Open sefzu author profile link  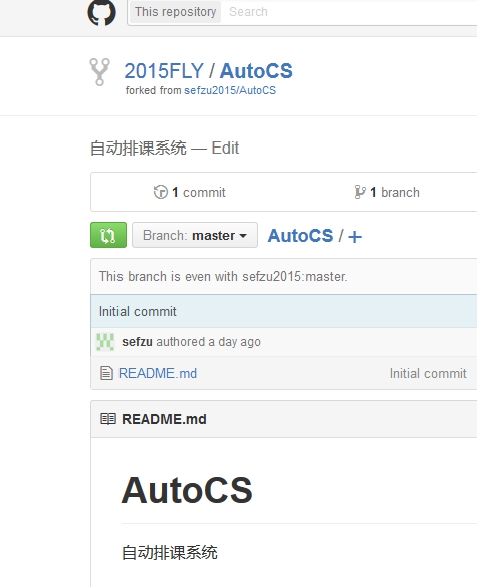click(137, 342)
